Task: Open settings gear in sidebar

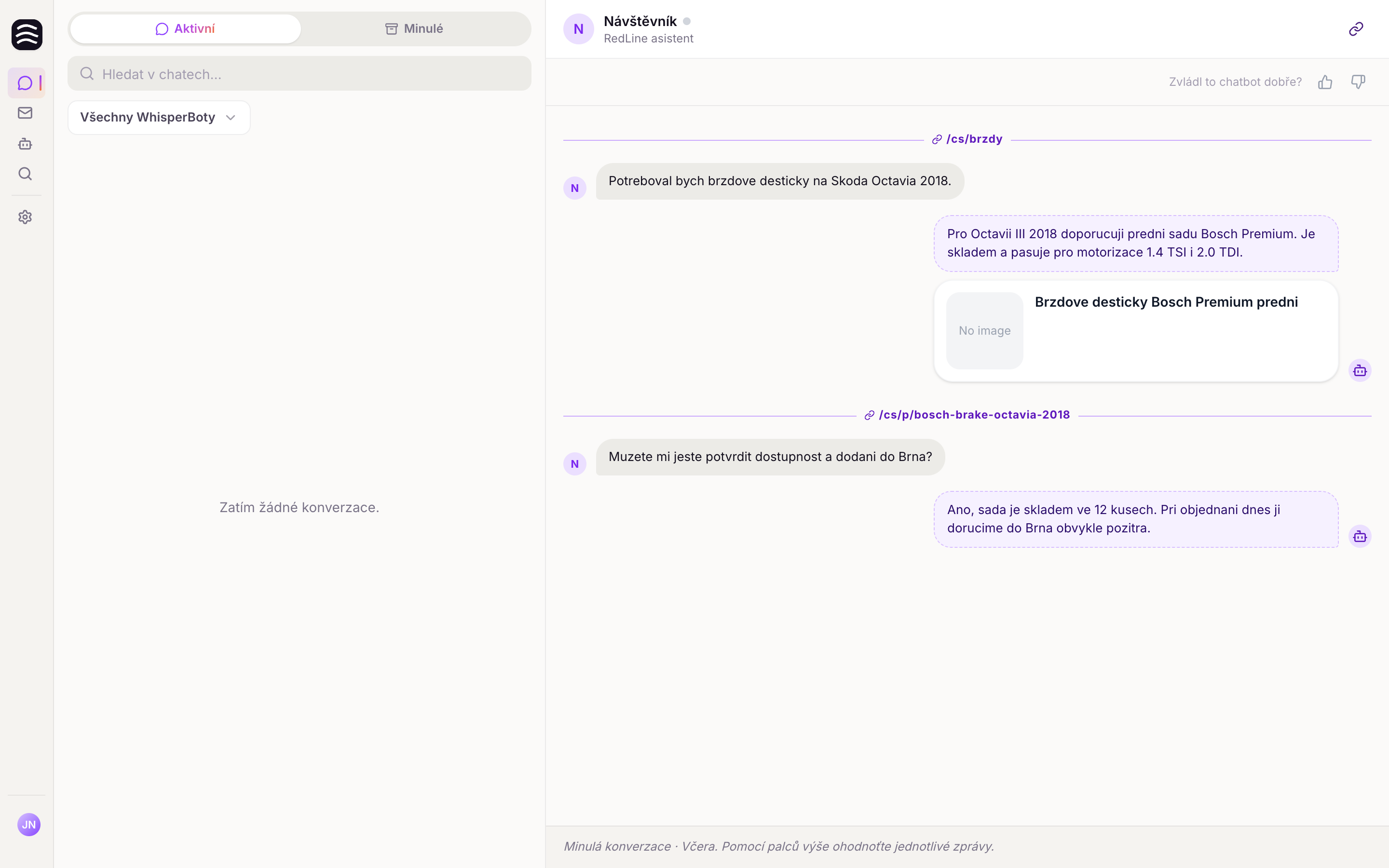Action: point(25,217)
